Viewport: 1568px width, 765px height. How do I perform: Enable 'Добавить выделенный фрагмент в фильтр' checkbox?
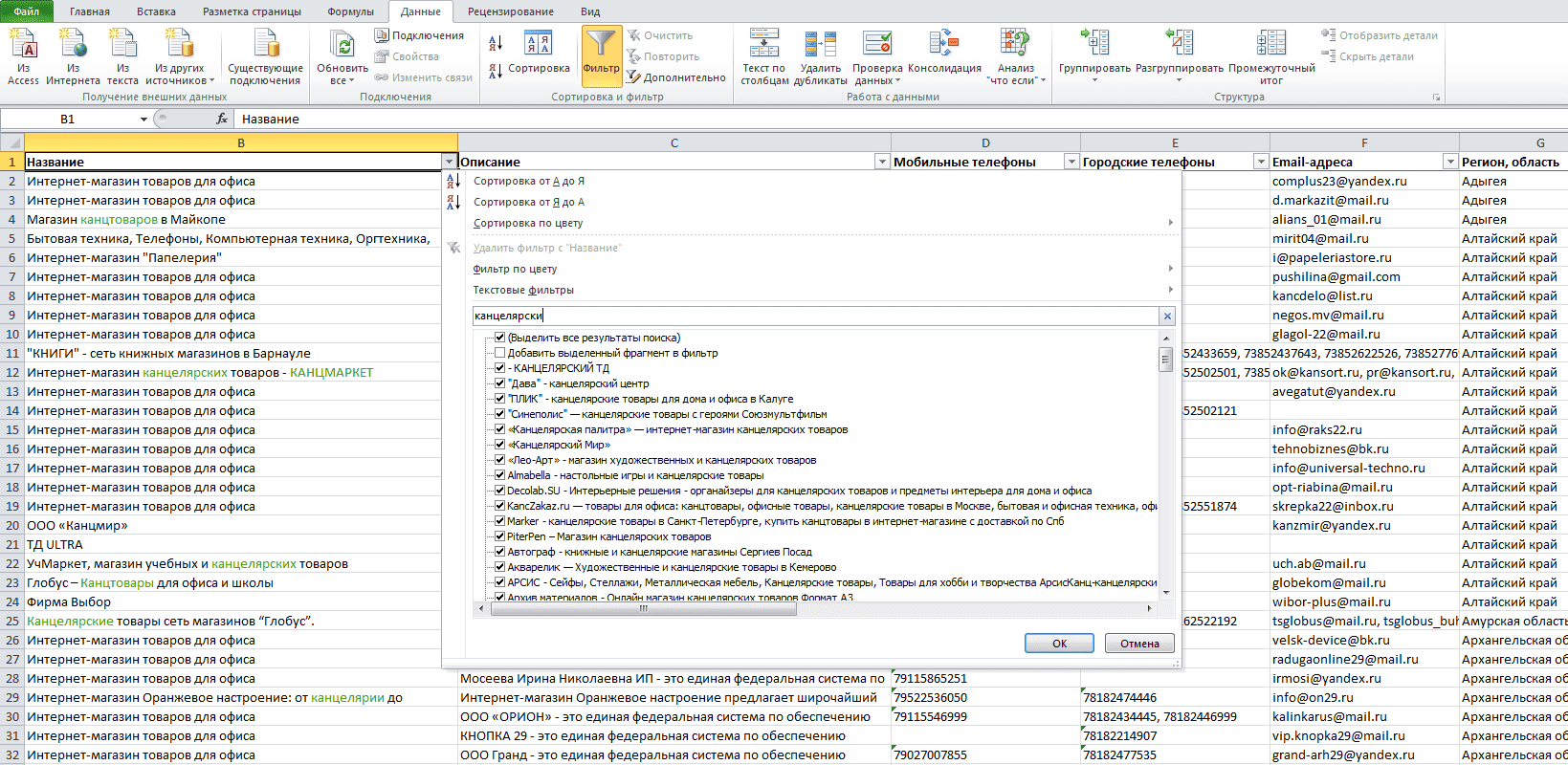click(x=499, y=353)
